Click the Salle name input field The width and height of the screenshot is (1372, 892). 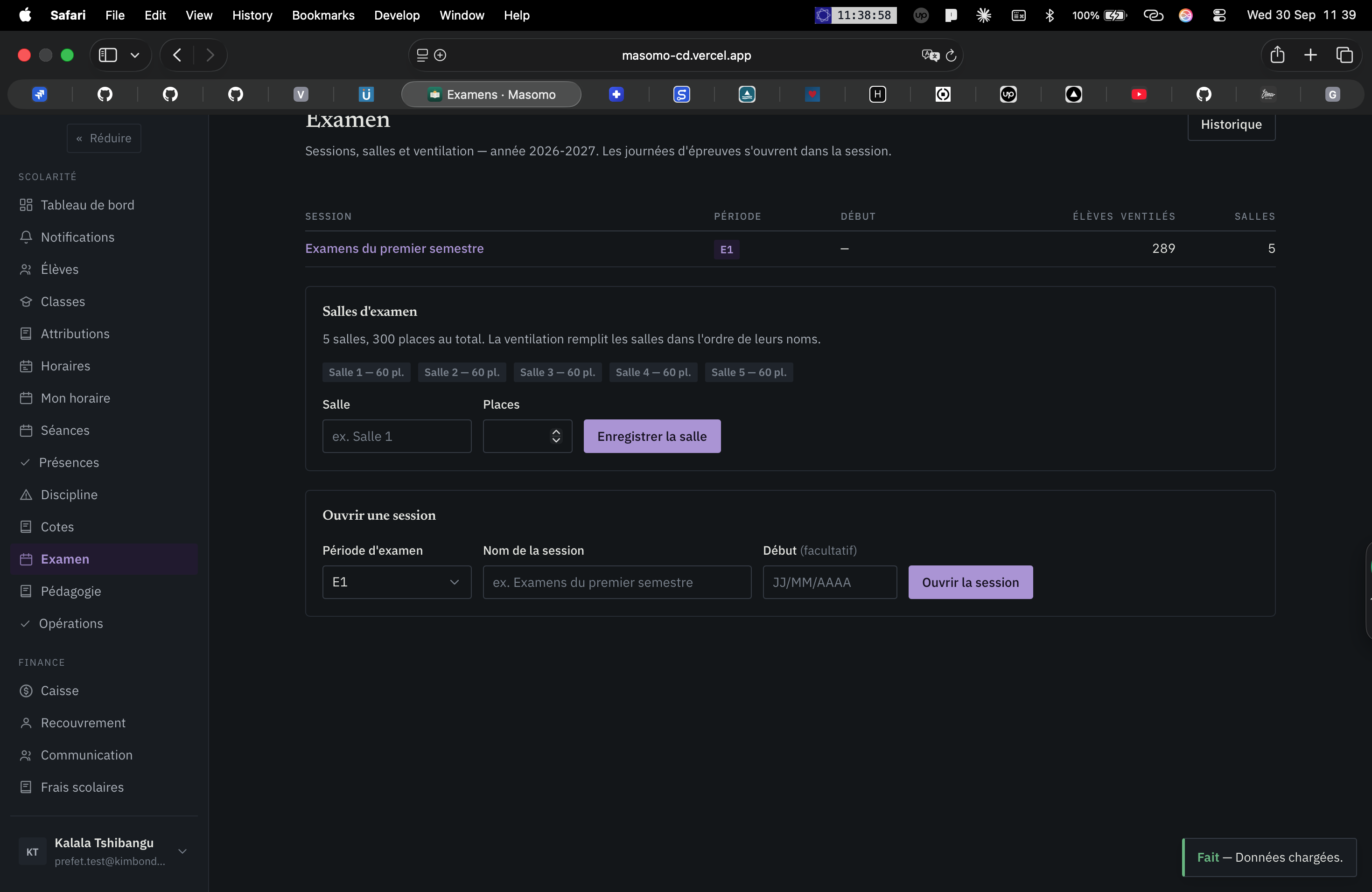[x=397, y=436]
